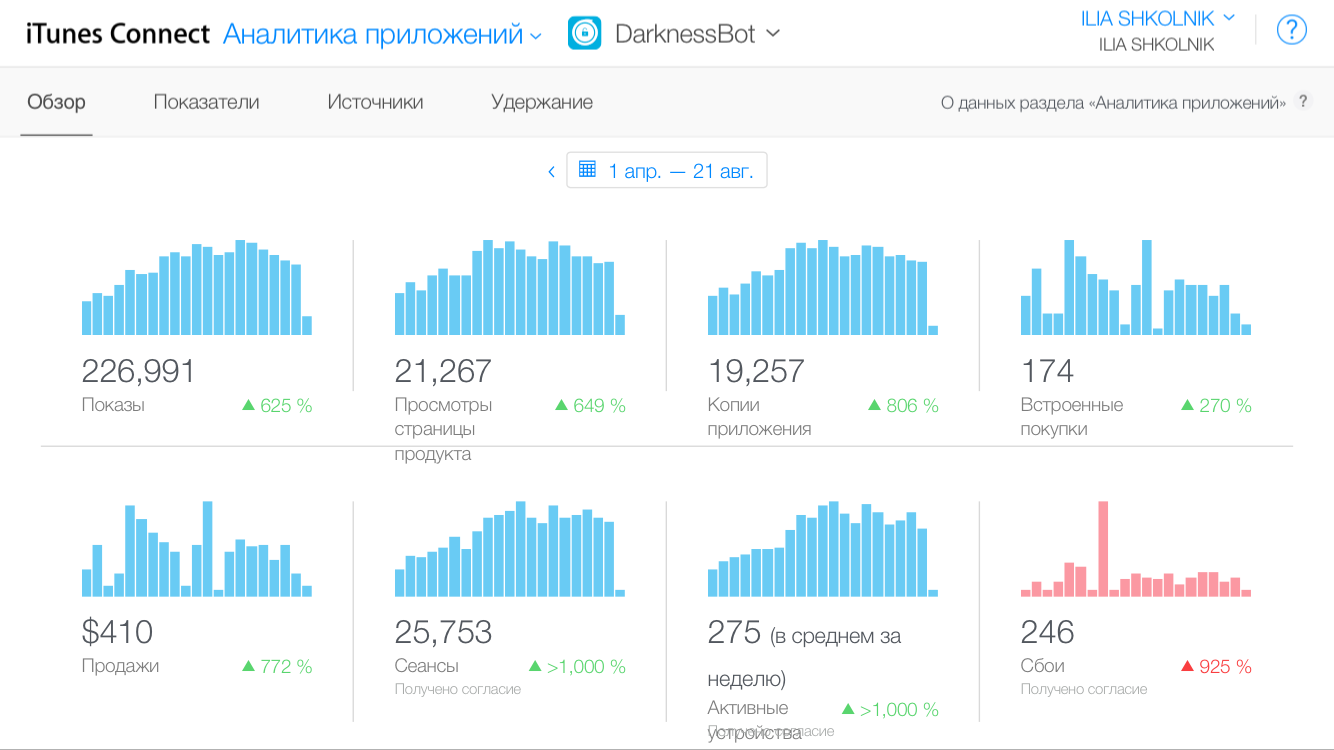This screenshot has height=750, width=1334.
Task: Open the Продажи $410 sales chart
Action: (x=197, y=549)
